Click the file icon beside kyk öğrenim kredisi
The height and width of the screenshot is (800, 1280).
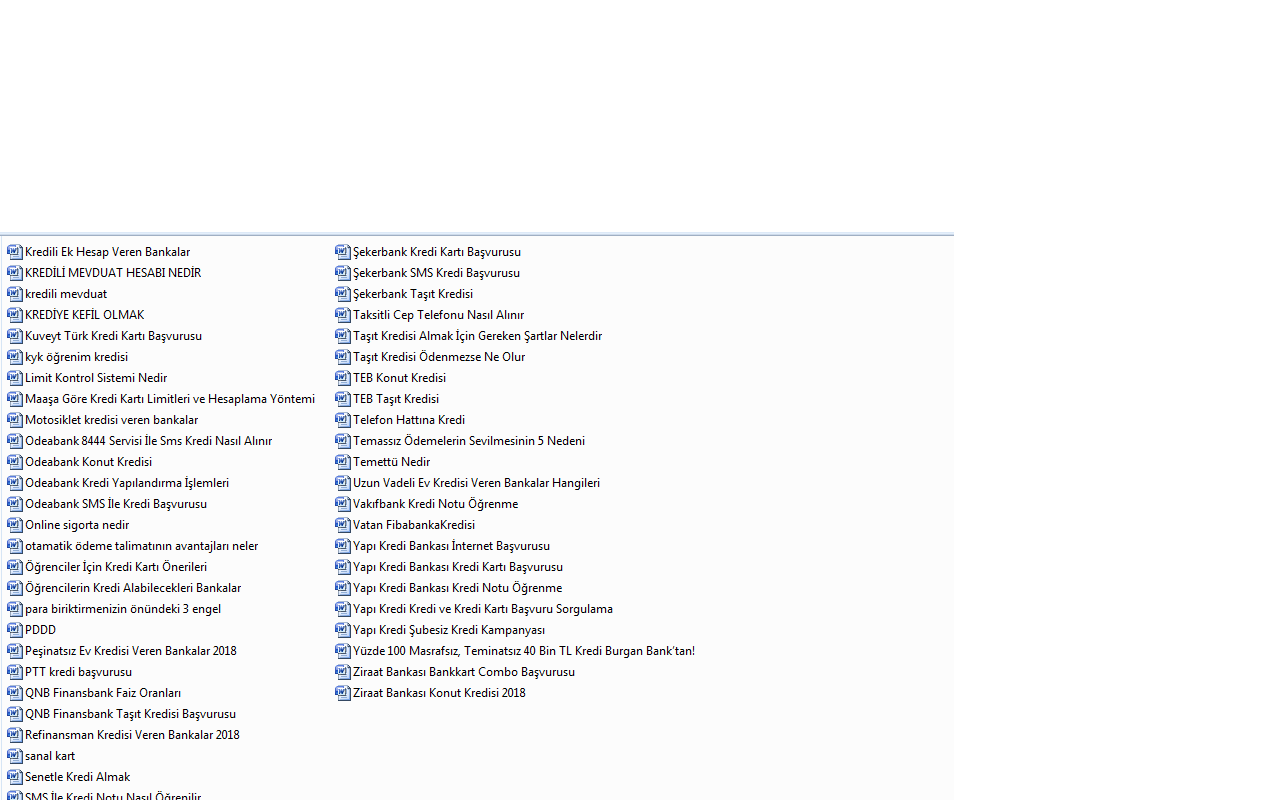tap(15, 357)
